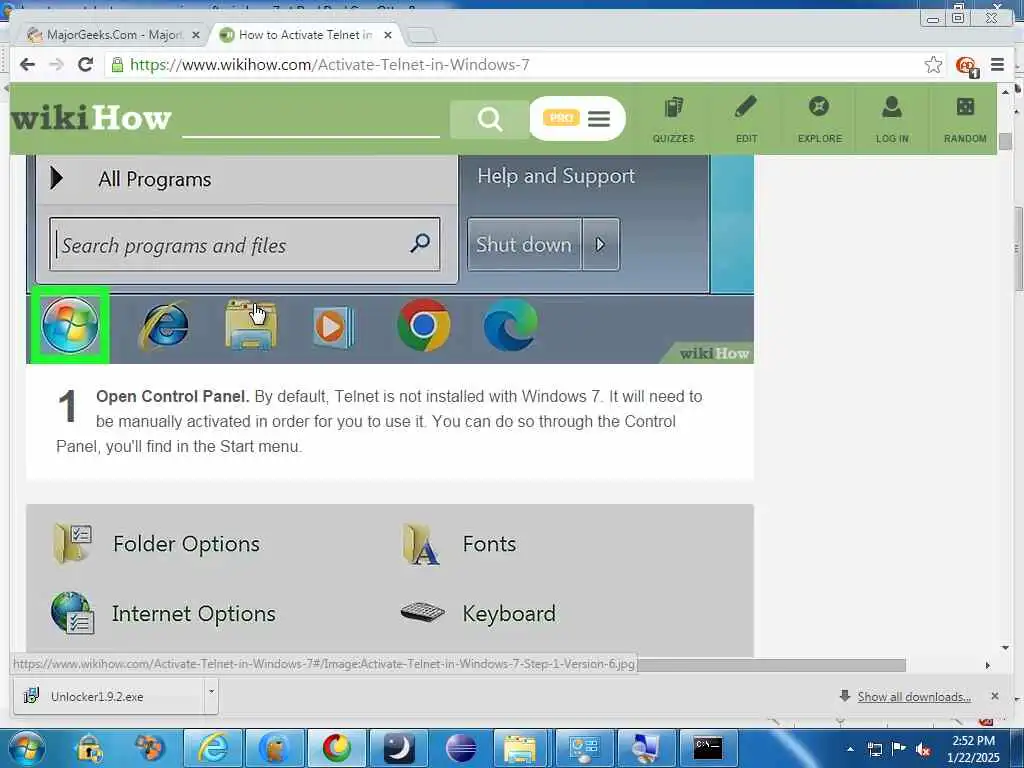1024x768 pixels.
Task: Close the How to Activate Telnet tab
Action: click(x=388, y=35)
